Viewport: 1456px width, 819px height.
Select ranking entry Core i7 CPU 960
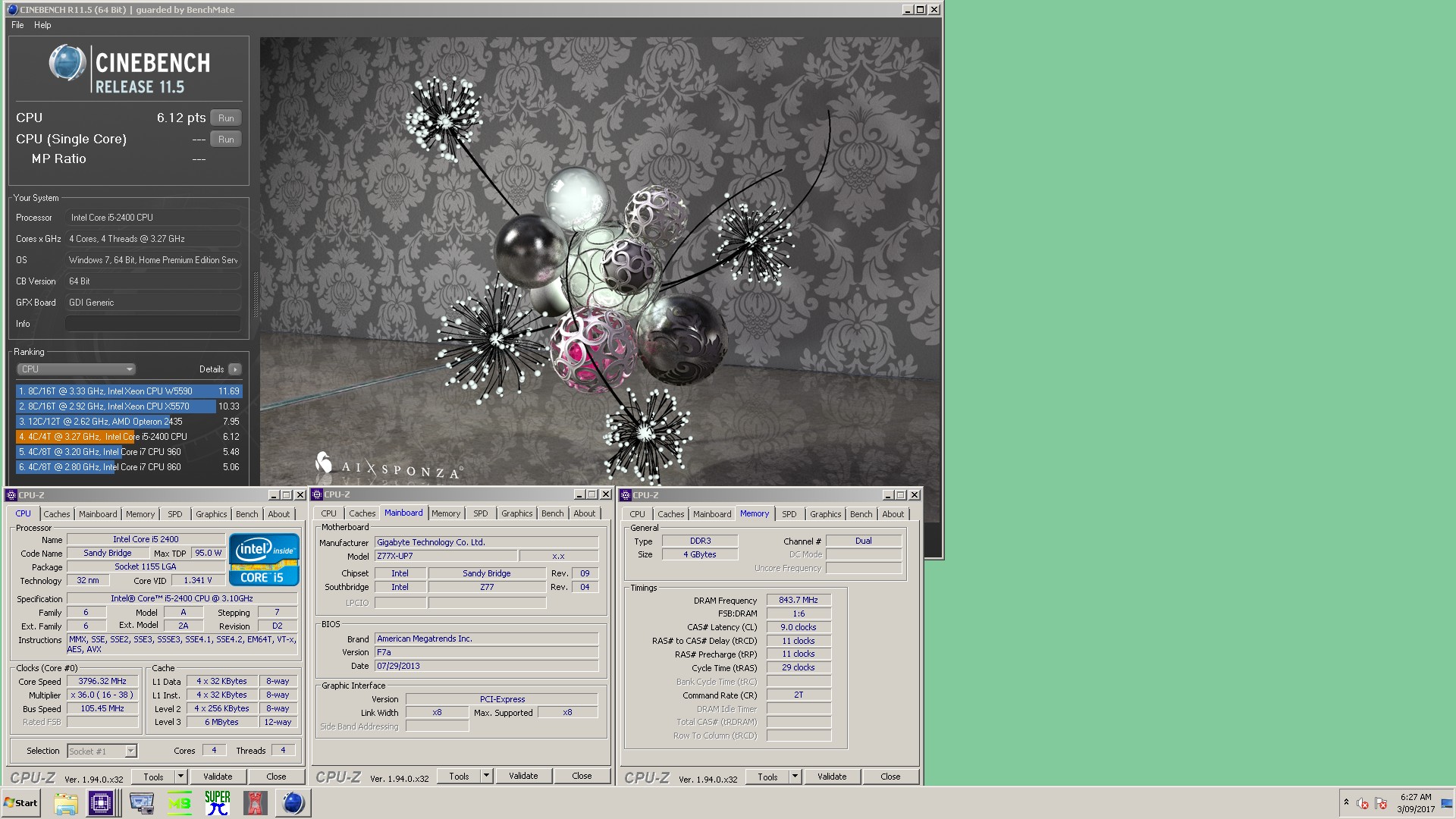[x=129, y=452]
